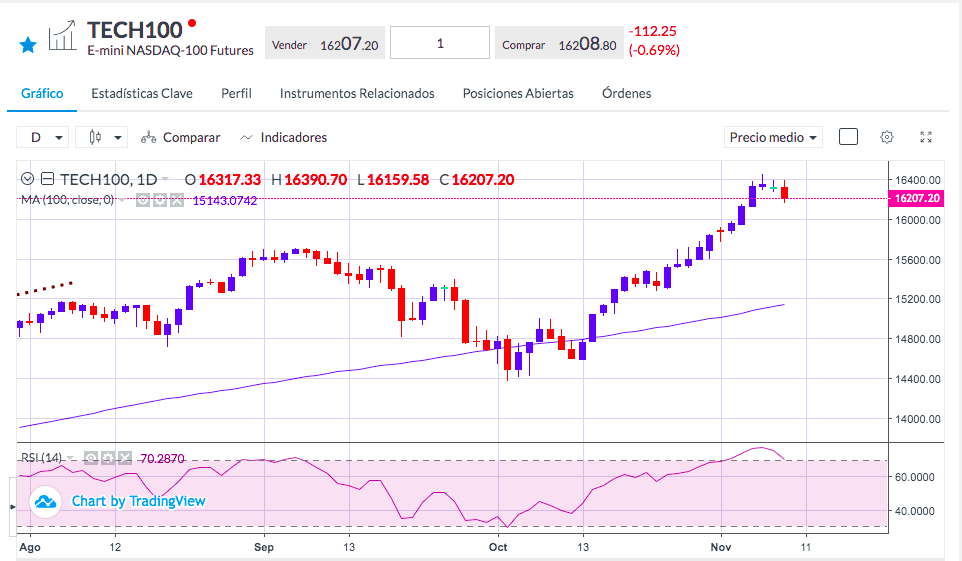Click the Vender 16207.20 button

click(325, 43)
